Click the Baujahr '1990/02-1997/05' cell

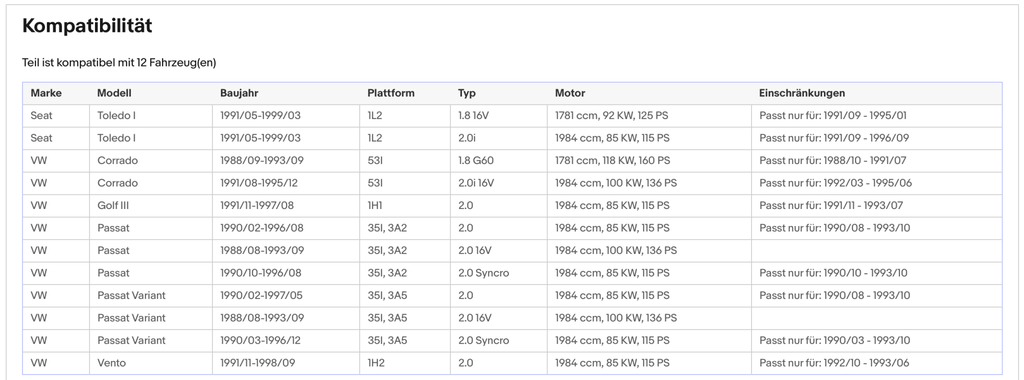[x=261, y=295]
